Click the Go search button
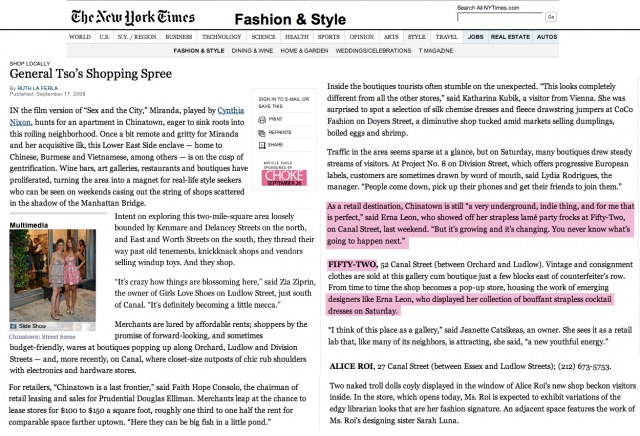Screen dimensions: 640x436 (551, 17)
